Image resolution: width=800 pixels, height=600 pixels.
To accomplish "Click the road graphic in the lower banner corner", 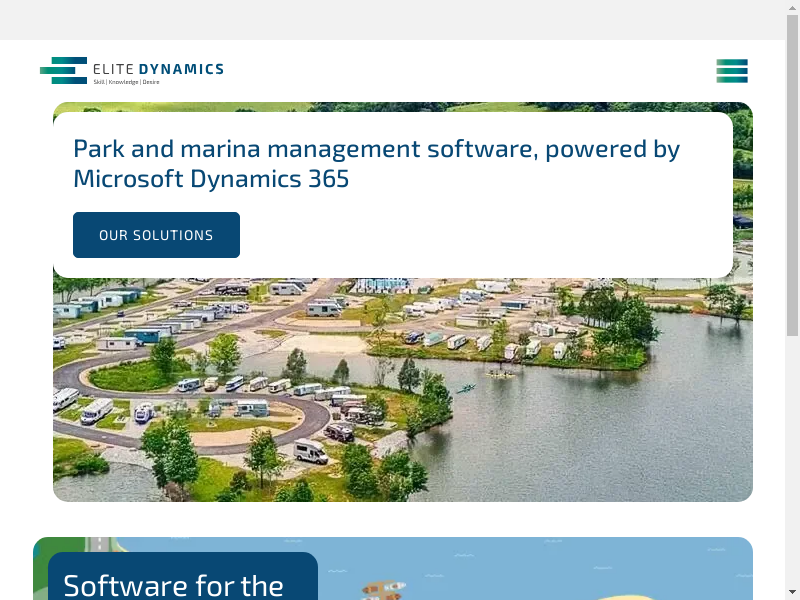I will (97, 545).
